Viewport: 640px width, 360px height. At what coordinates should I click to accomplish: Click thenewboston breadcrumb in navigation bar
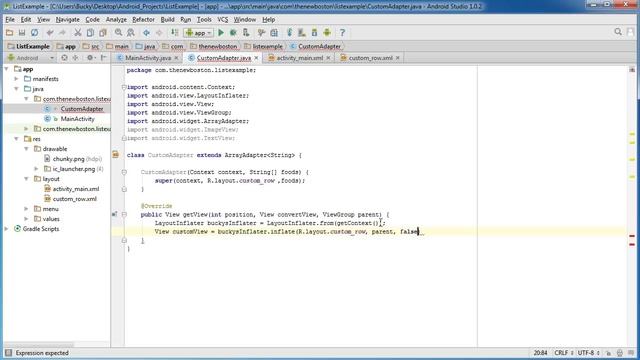pyautogui.click(x=214, y=47)
